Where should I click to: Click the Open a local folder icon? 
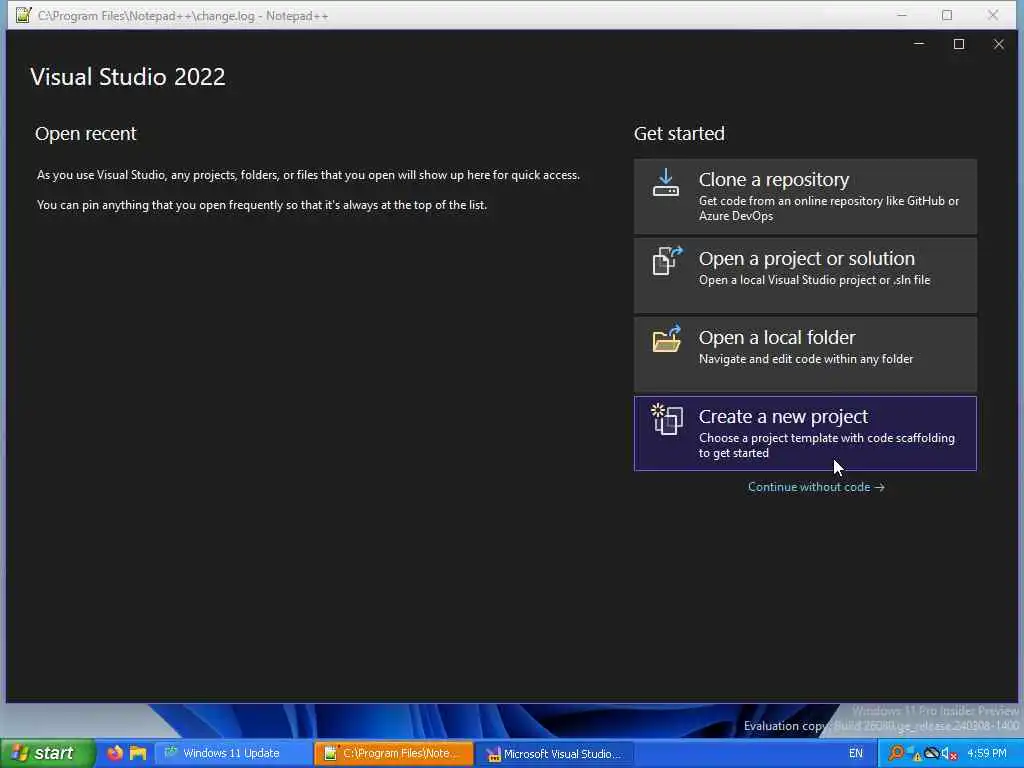(667, 339)
